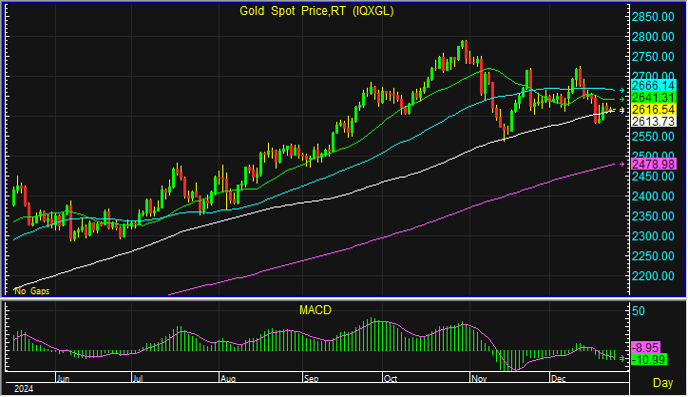The height and width of the screenshot is (397, 688).
Task: Click the pink -8.95 MACD value label
Action: pos(645,347)
